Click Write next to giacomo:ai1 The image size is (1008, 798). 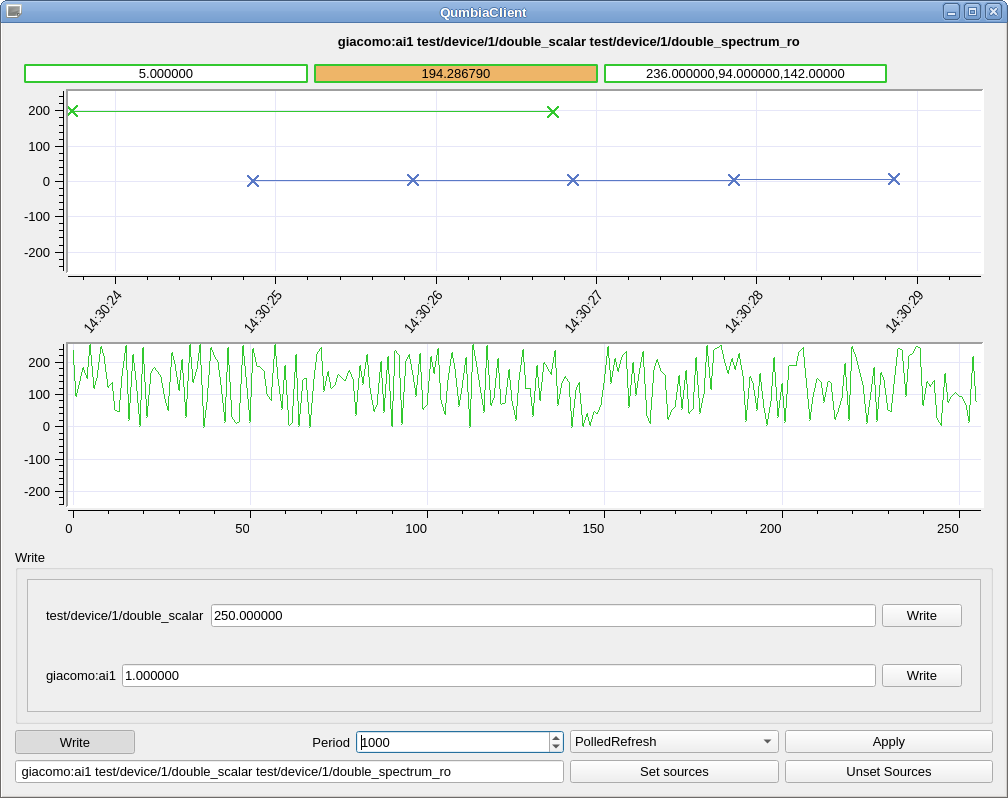[920, 675]
